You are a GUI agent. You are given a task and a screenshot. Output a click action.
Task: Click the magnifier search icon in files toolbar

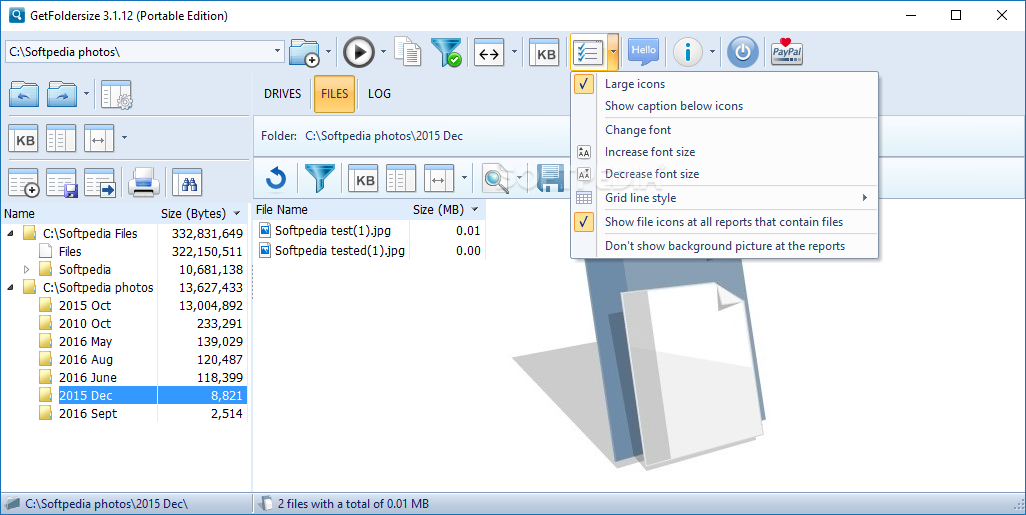pyautogui.click(x=497, y=179)
